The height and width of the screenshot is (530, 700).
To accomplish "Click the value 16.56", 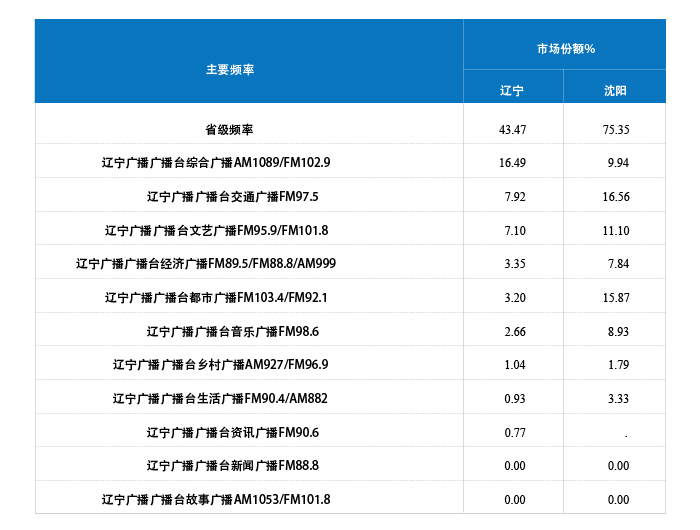I will (x=616, y=196).
